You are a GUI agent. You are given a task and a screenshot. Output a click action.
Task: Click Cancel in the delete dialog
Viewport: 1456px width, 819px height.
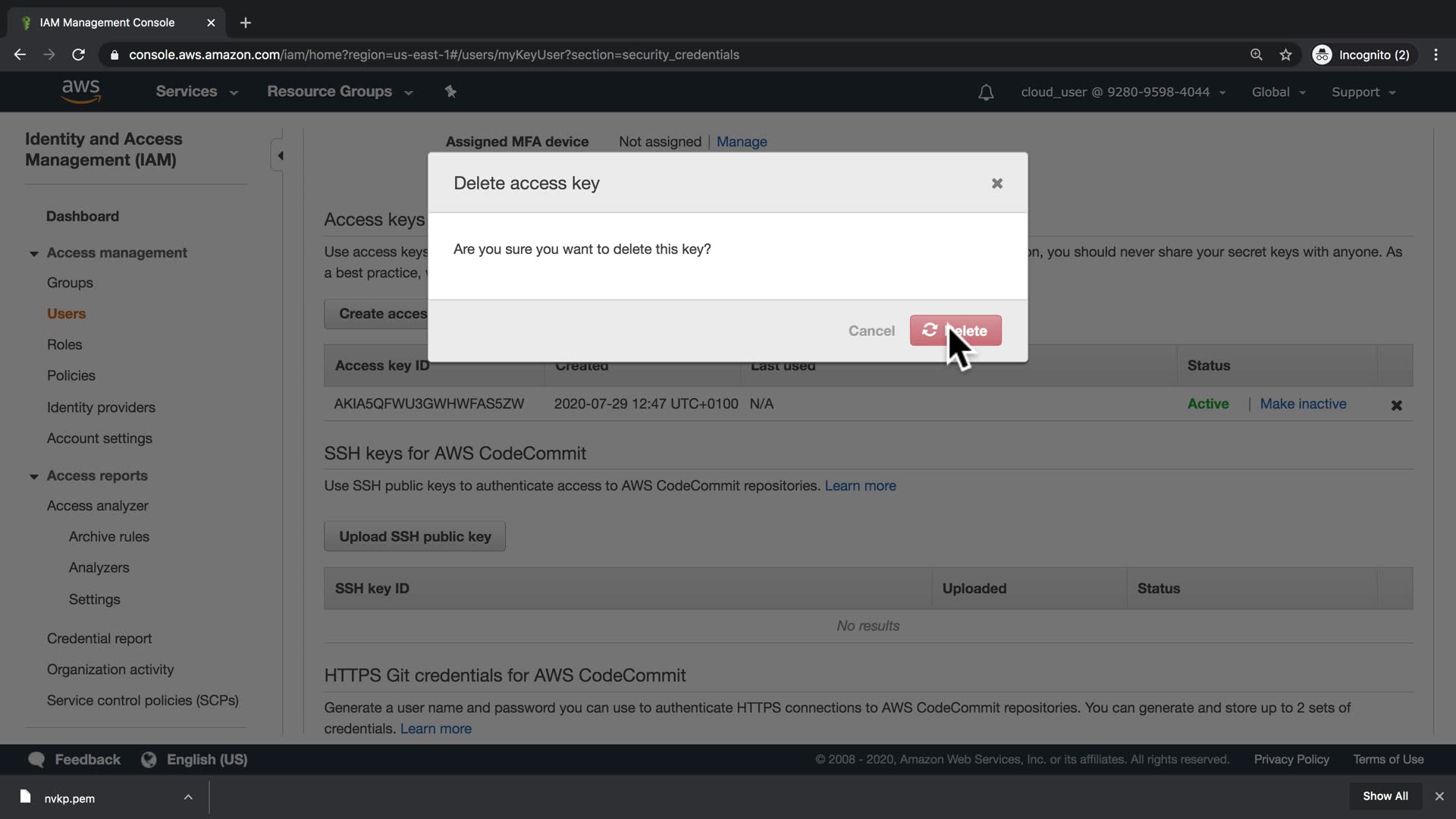(x=871, y=331)
